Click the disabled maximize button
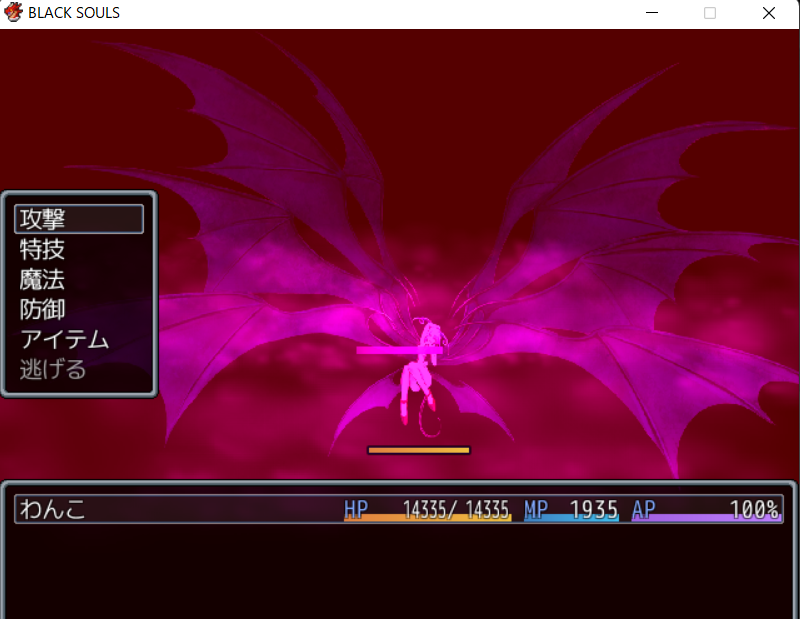This screenshot has height=619, width=800. click(710, 13)
